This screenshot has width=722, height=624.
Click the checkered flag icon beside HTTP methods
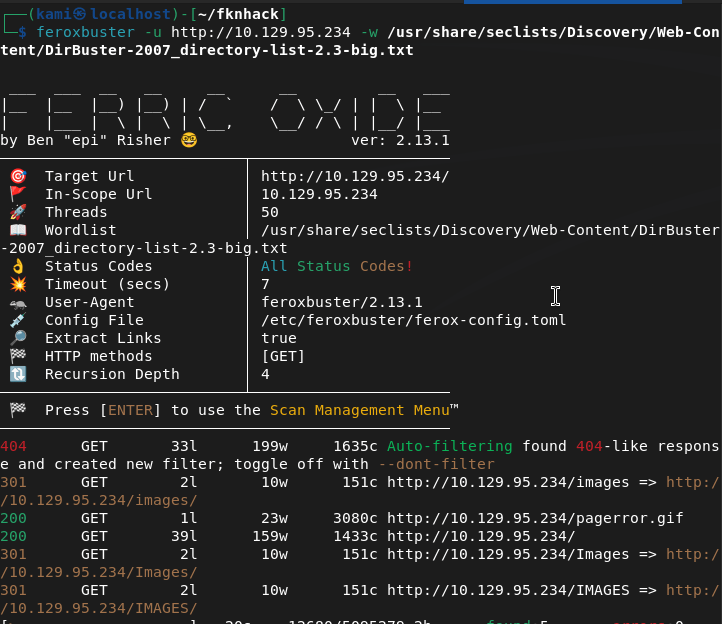[x=17, y=356]
